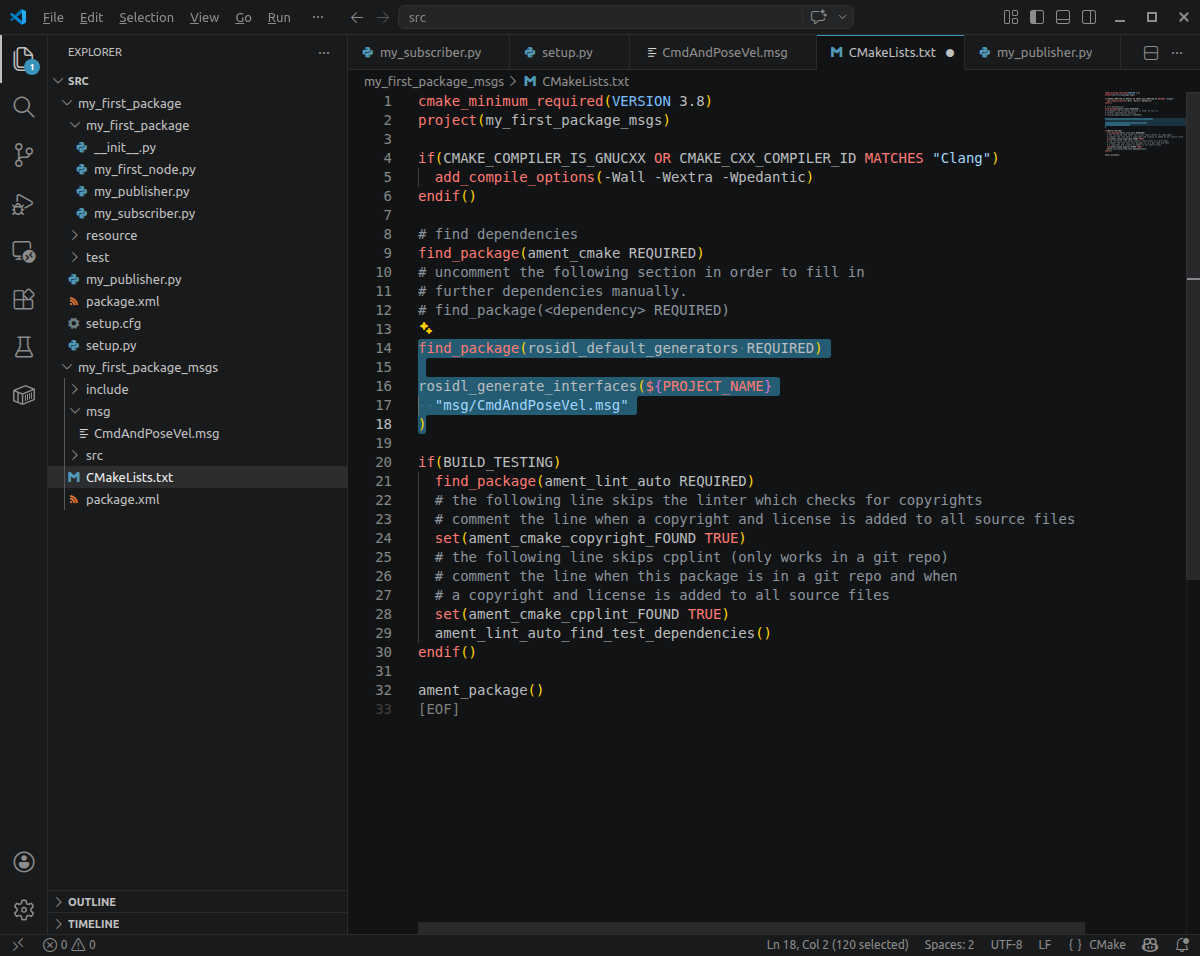Switch to the my_subscriber.py tab
Viewport: 1200px width, 956px height.
(x=429, y=53)
